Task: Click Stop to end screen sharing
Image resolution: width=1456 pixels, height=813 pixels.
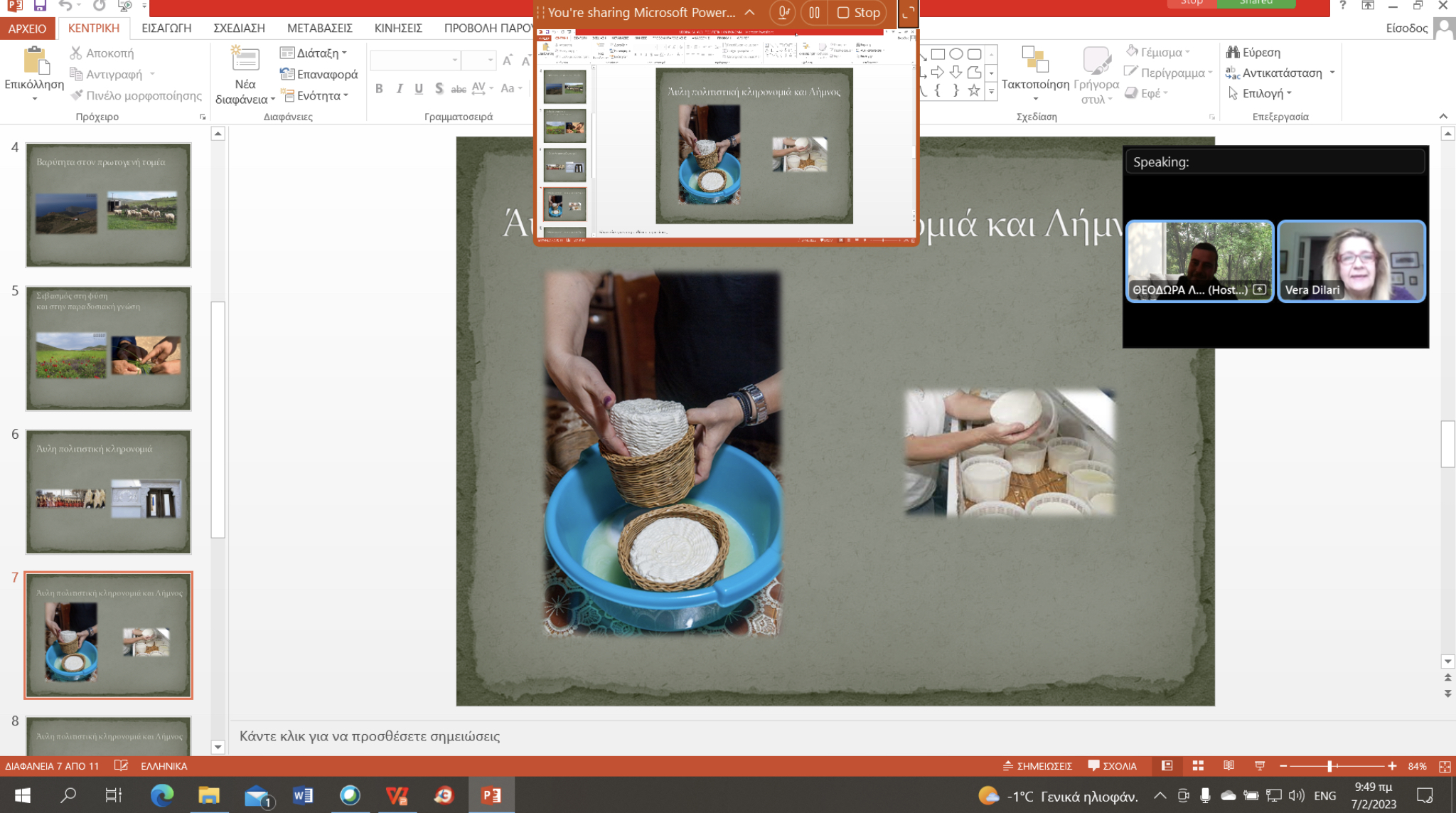Action: click(859, 13)
